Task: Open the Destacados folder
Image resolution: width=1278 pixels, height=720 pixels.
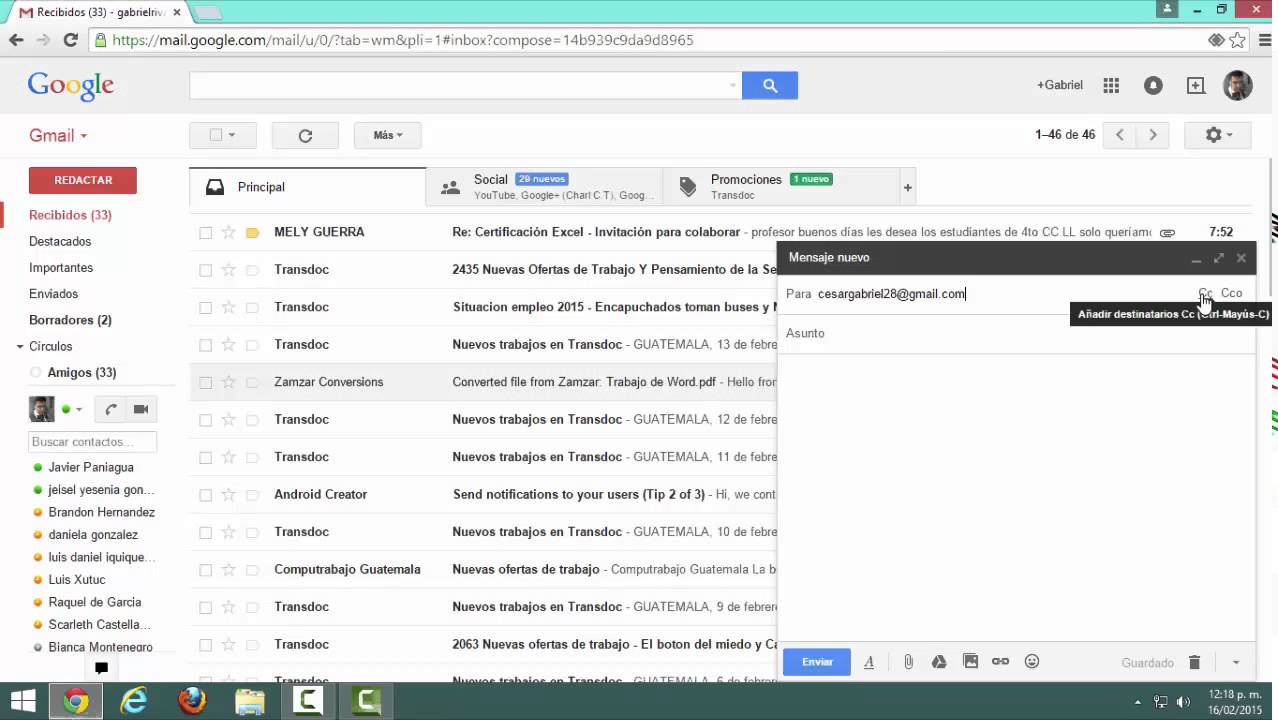Action: [x=60, y=241]
